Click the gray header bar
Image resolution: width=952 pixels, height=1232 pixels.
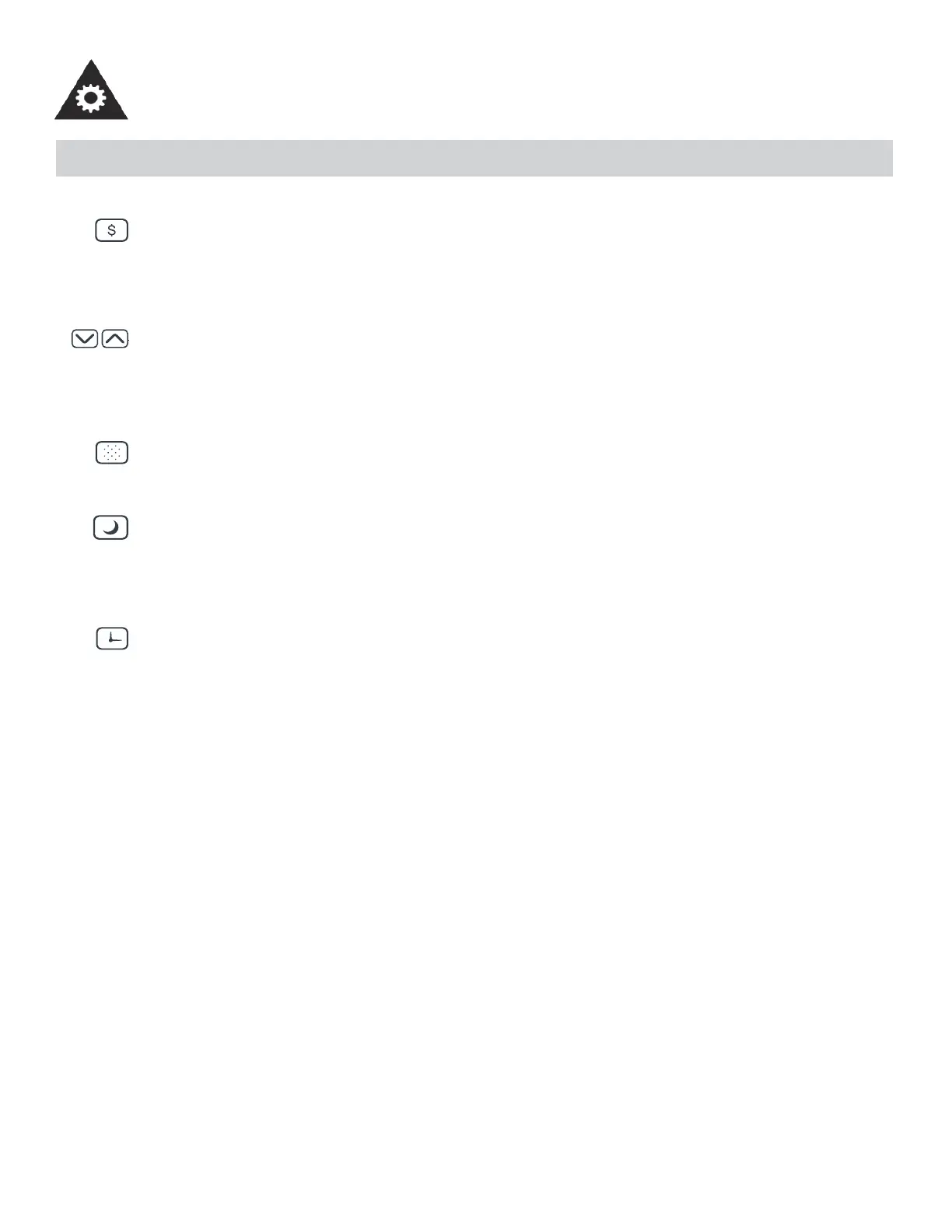coord(474,158)
